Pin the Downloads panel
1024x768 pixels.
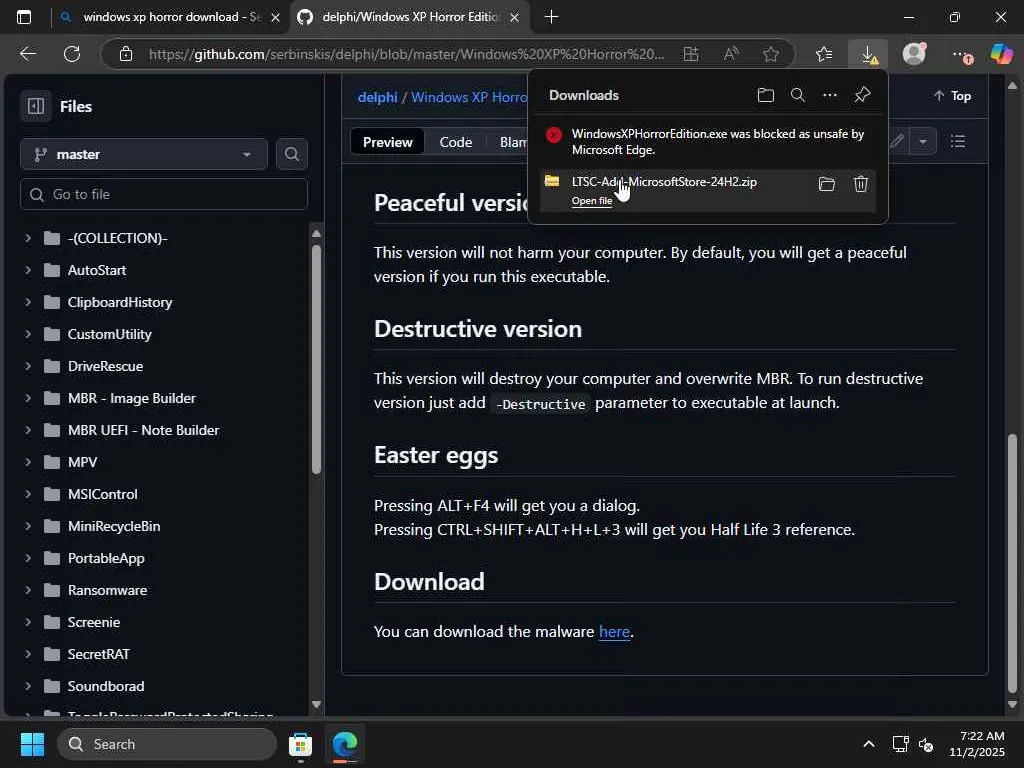(x=862, y=95)
